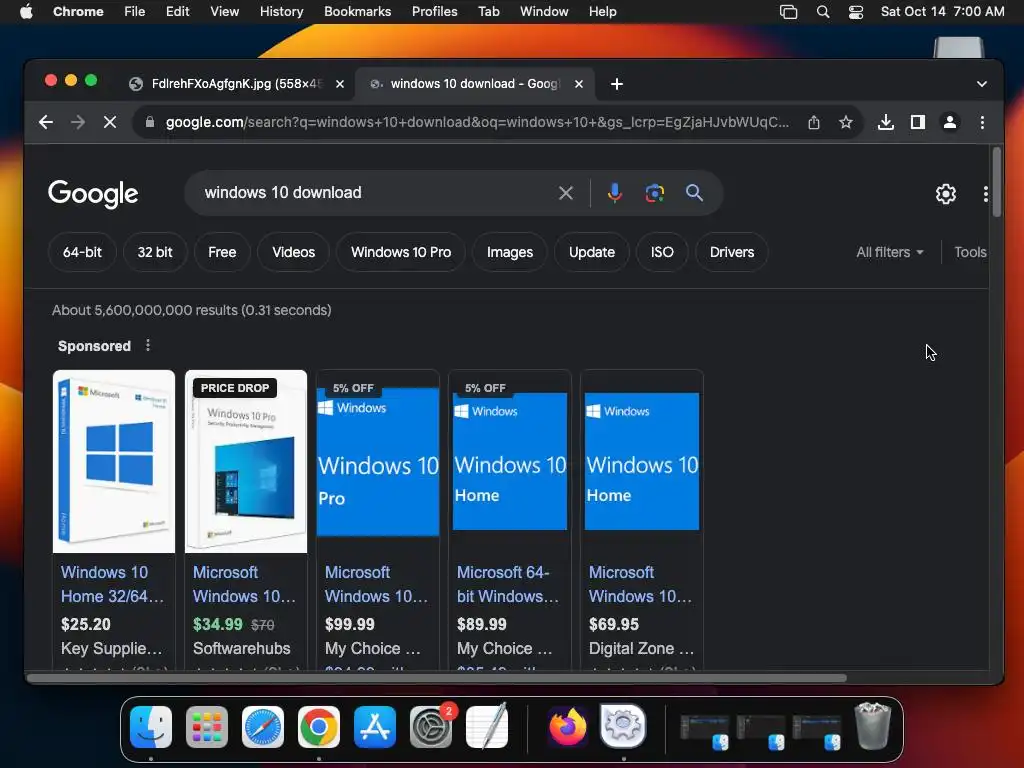Switch to the FdlrehFXoAgfgnK.jpg tab
1024x768 pixels.
point(236,84)
